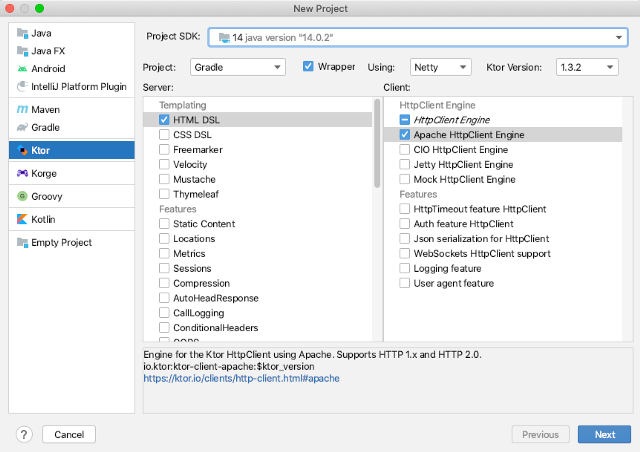Click the client Features section heading
The height and width of the screenshot is (452, 640).
pos(418,194)
